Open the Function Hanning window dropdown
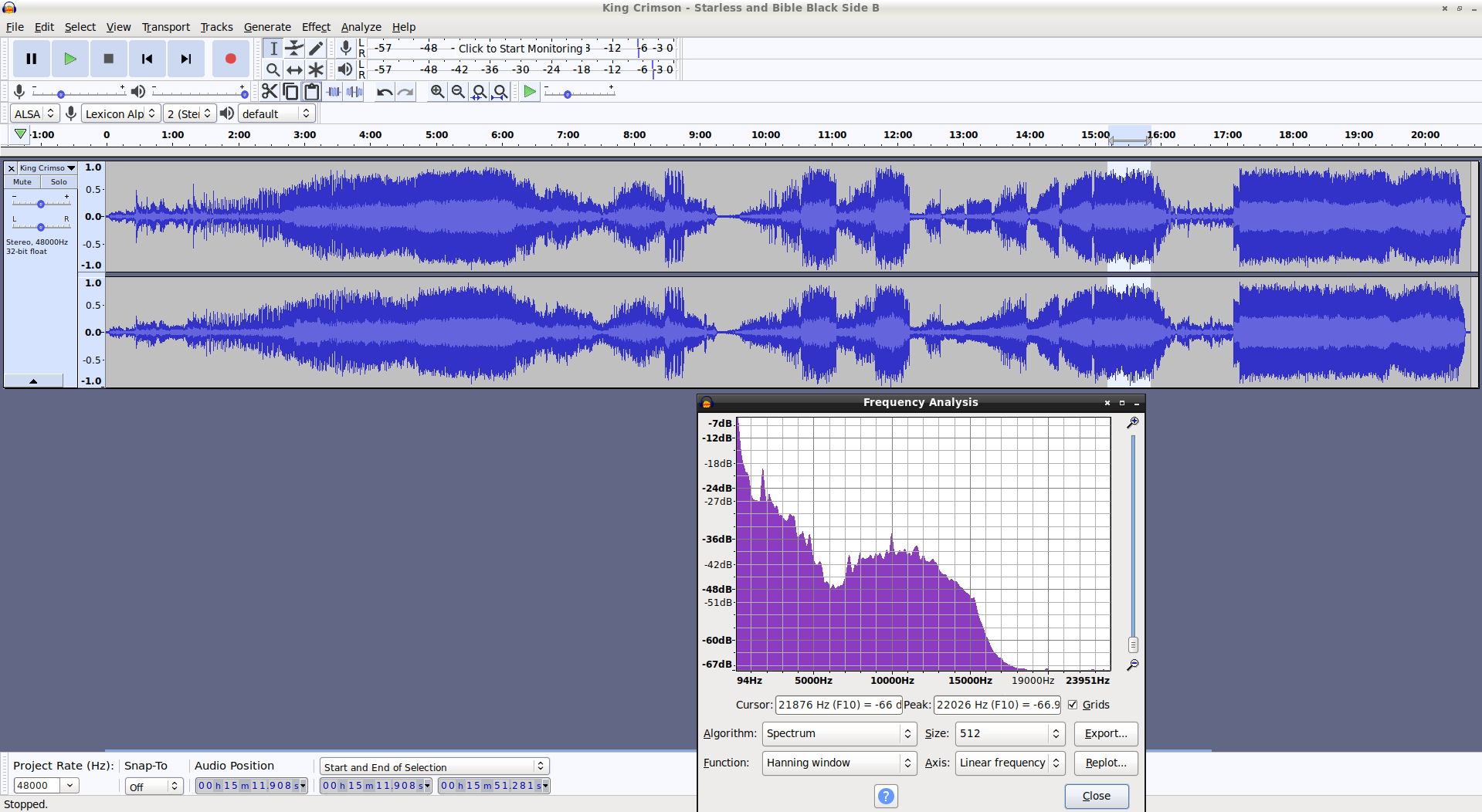 (839, 763)
